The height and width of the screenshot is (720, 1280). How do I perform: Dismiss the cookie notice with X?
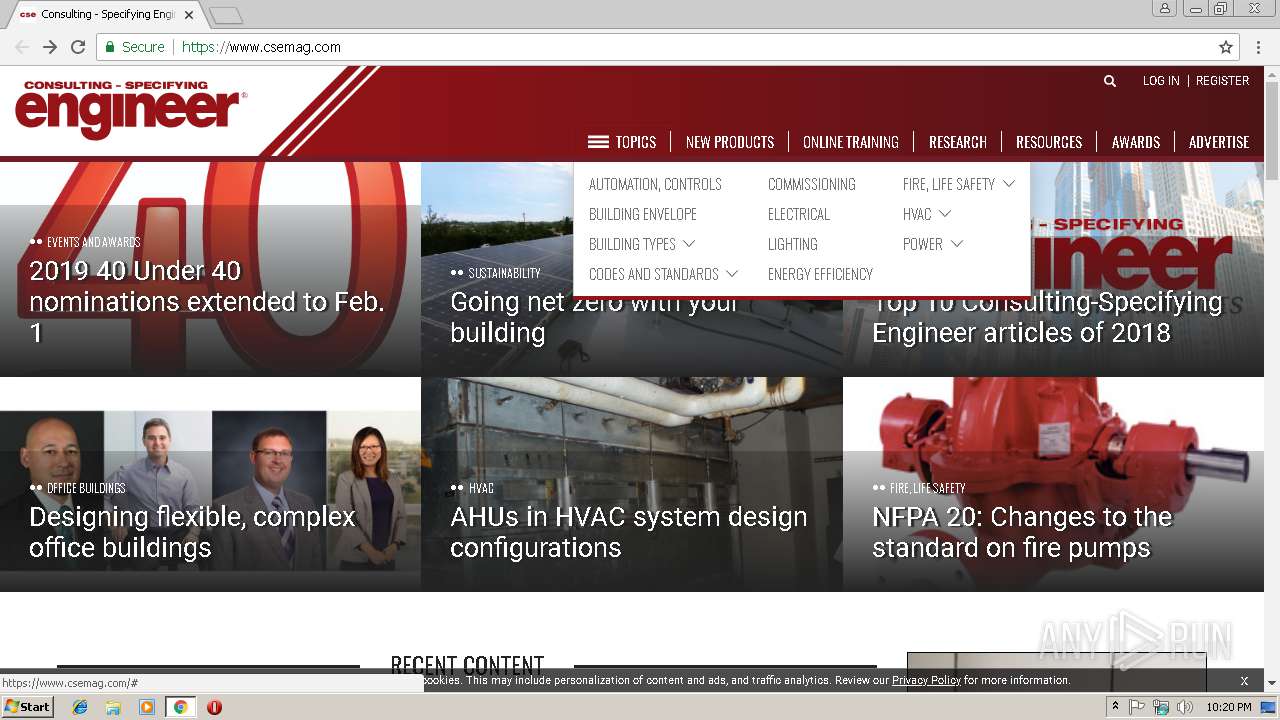click(x=1244, y=680)
